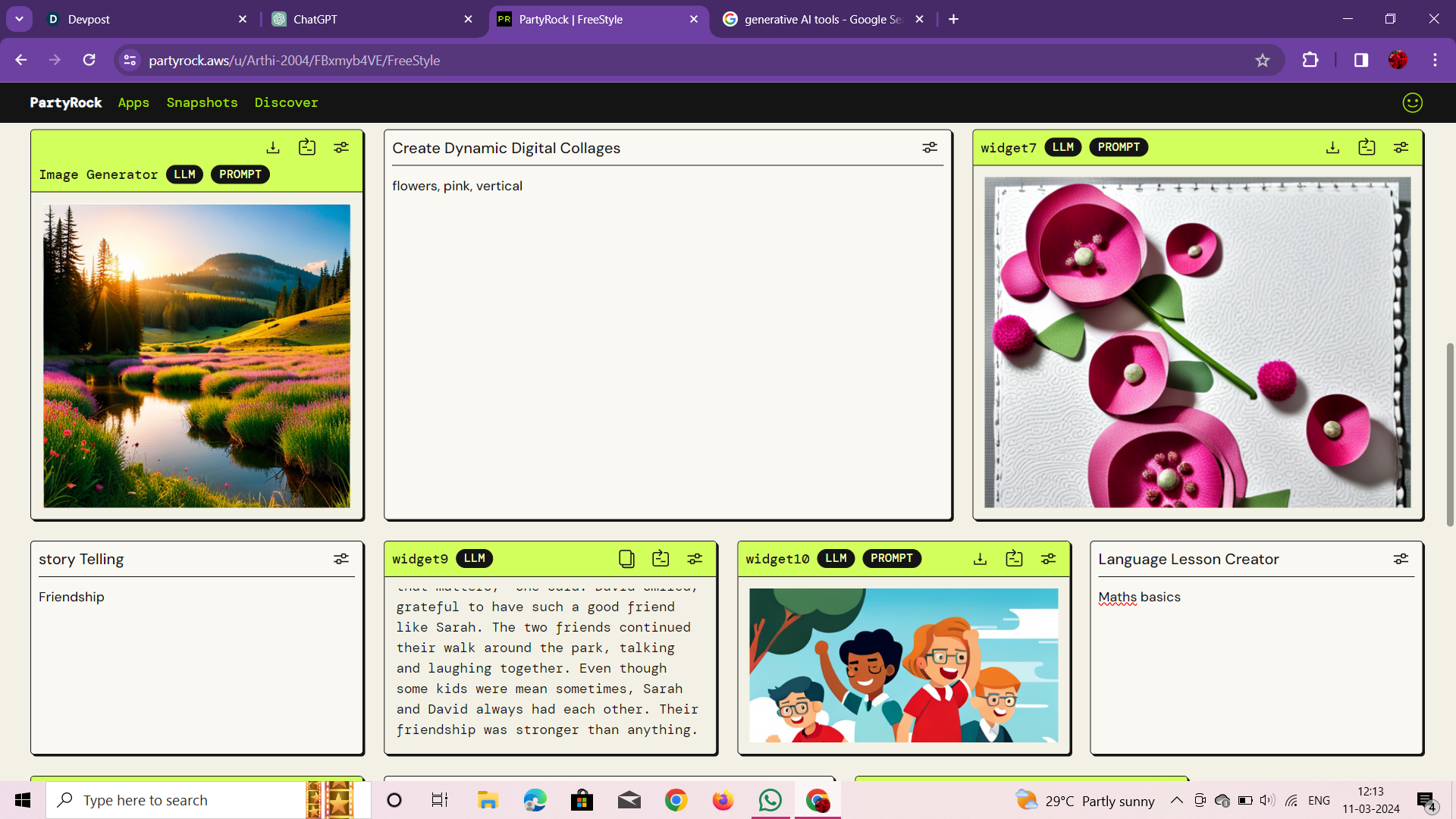The image size is (1456, 819).
Task: Go to the Discover page link
Action: (286, 102)
